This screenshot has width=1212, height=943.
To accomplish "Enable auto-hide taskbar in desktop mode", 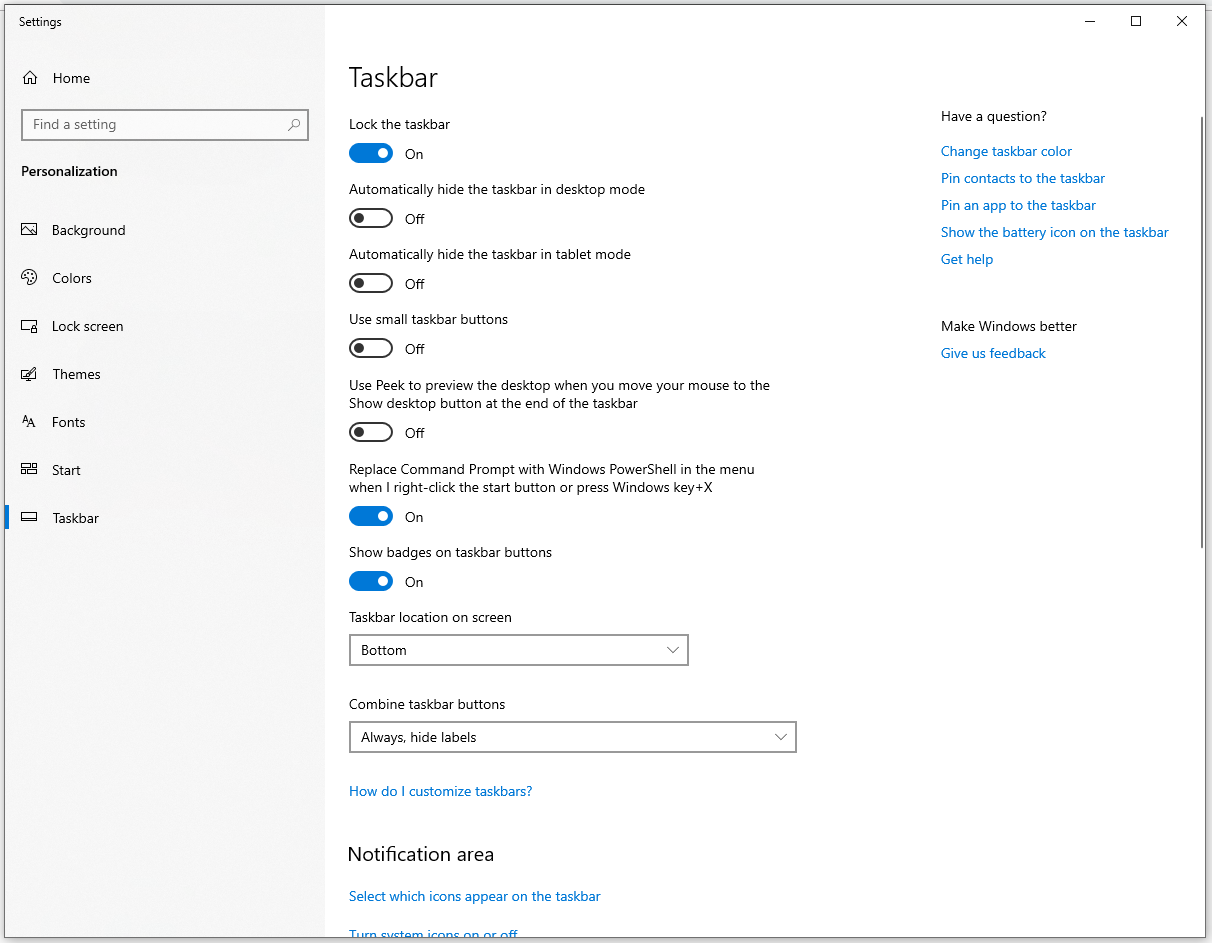I will pos(371,219).
